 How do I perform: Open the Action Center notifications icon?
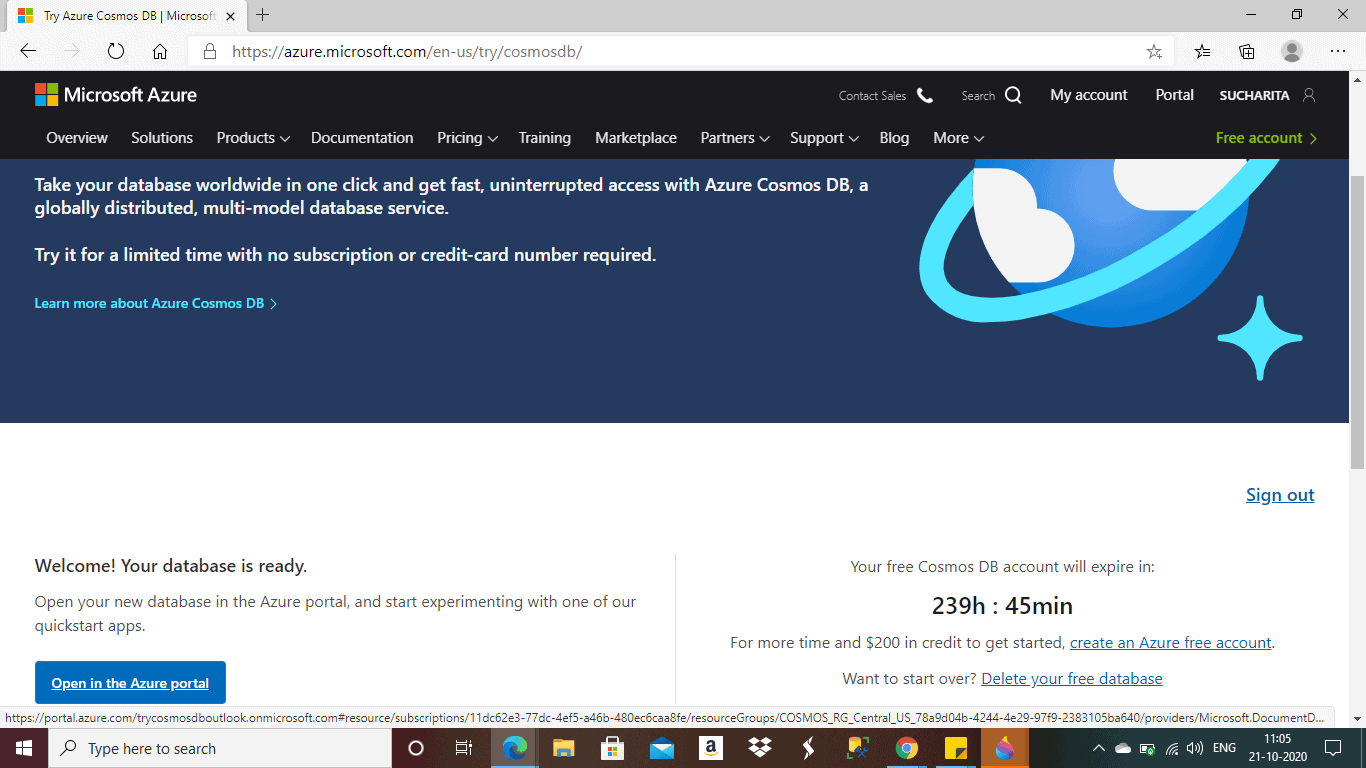point(1332,748)
